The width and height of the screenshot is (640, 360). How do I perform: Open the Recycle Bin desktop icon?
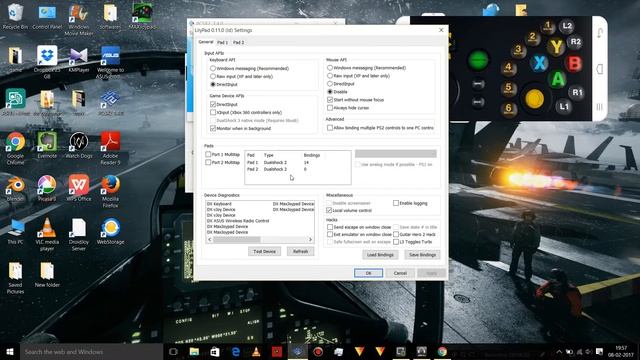pyautogui.click(x=15, y=16)
